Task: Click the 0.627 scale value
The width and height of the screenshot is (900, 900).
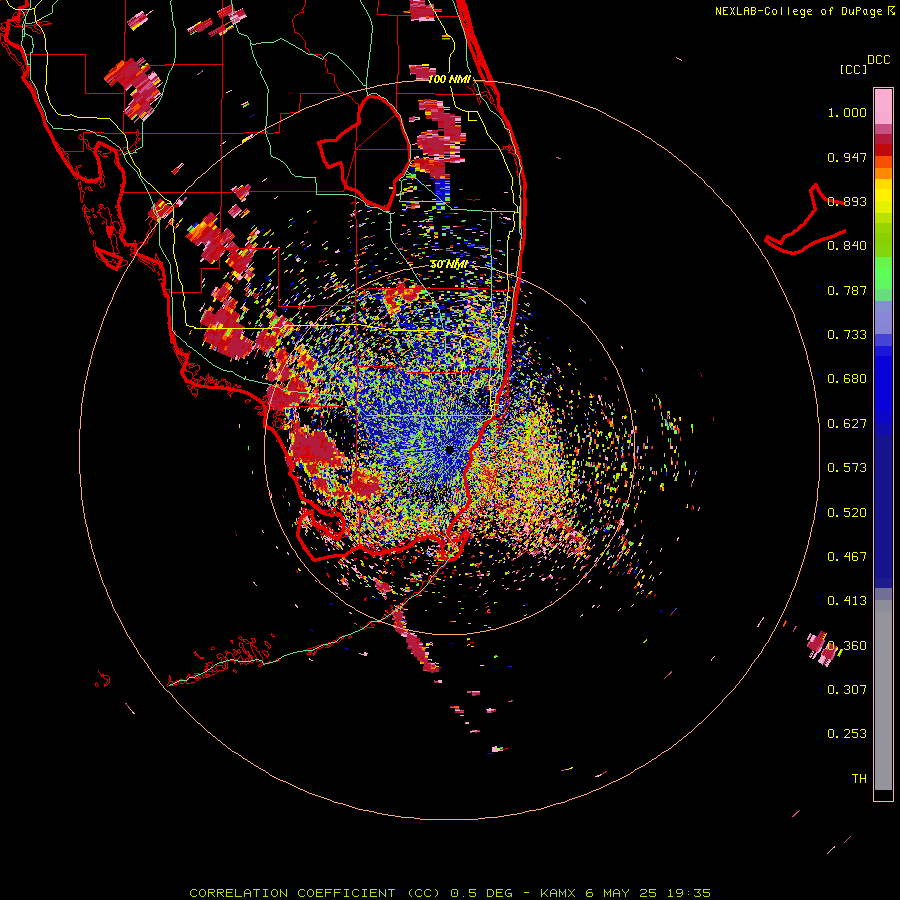Action: tap(847, 424)
